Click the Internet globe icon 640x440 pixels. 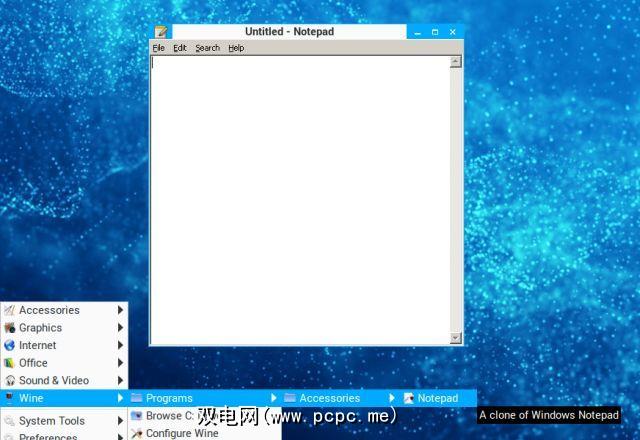coord(9,345)
